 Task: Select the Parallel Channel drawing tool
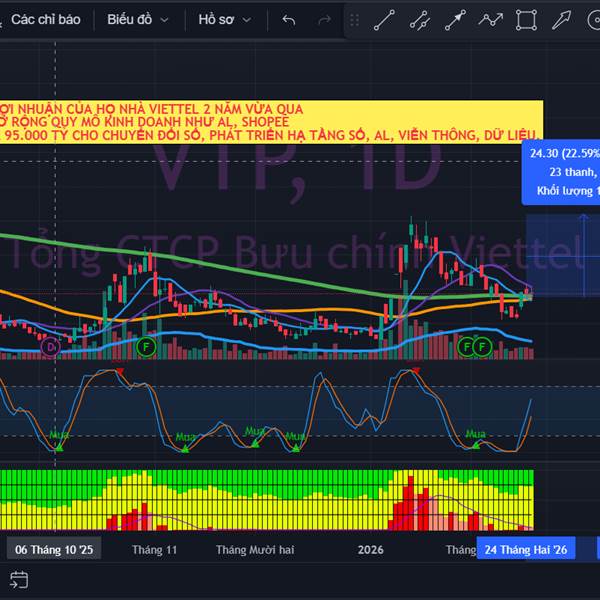pyautogui.click(x=419, y=20)
